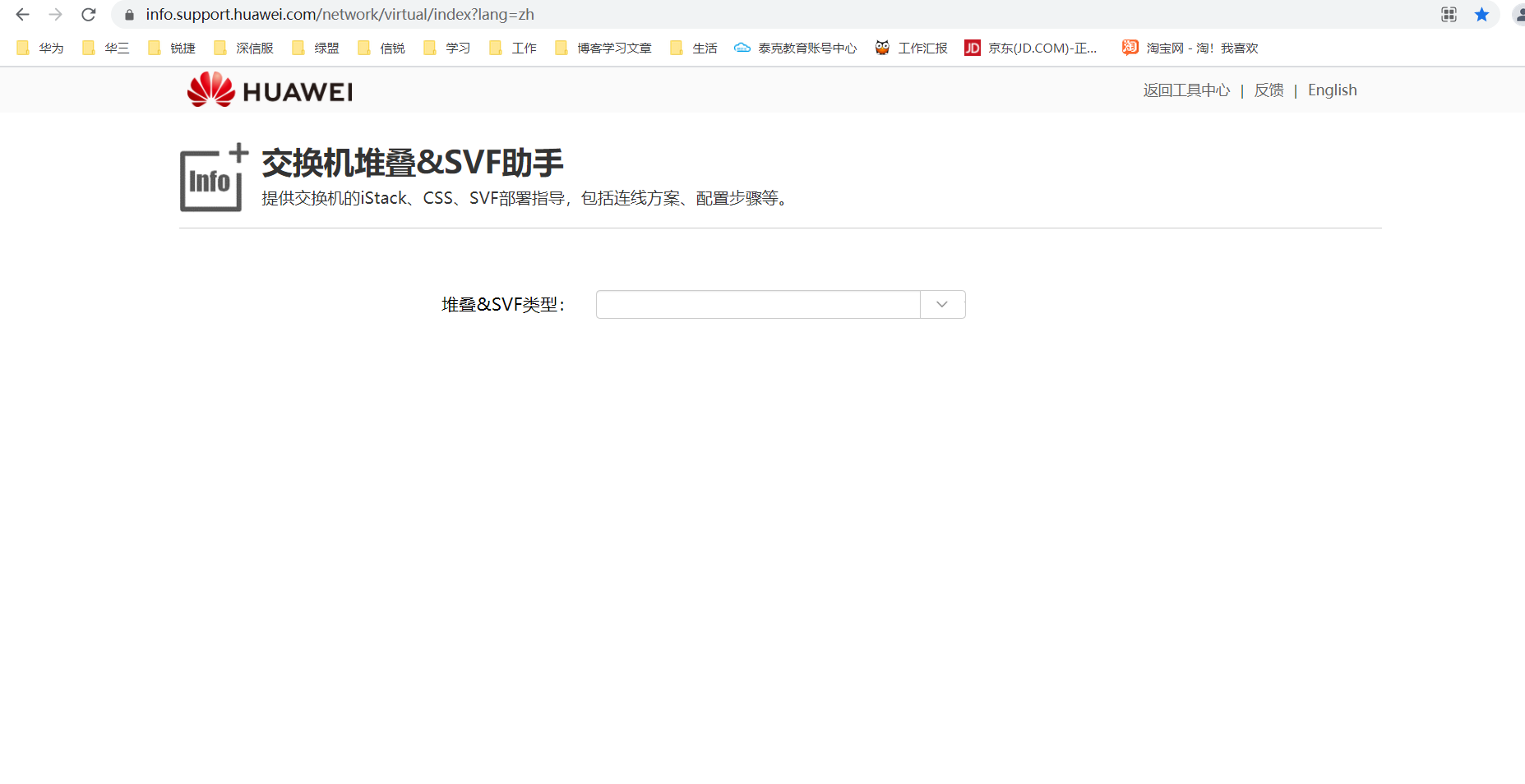Open the 华为 bookmarks folder
This screenshot has width=1525, height=784.
[x=39, y=48]
